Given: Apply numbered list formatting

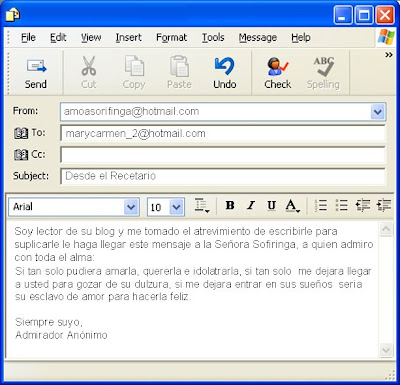Looking at the screenshot, I should [x=321, y=206].
